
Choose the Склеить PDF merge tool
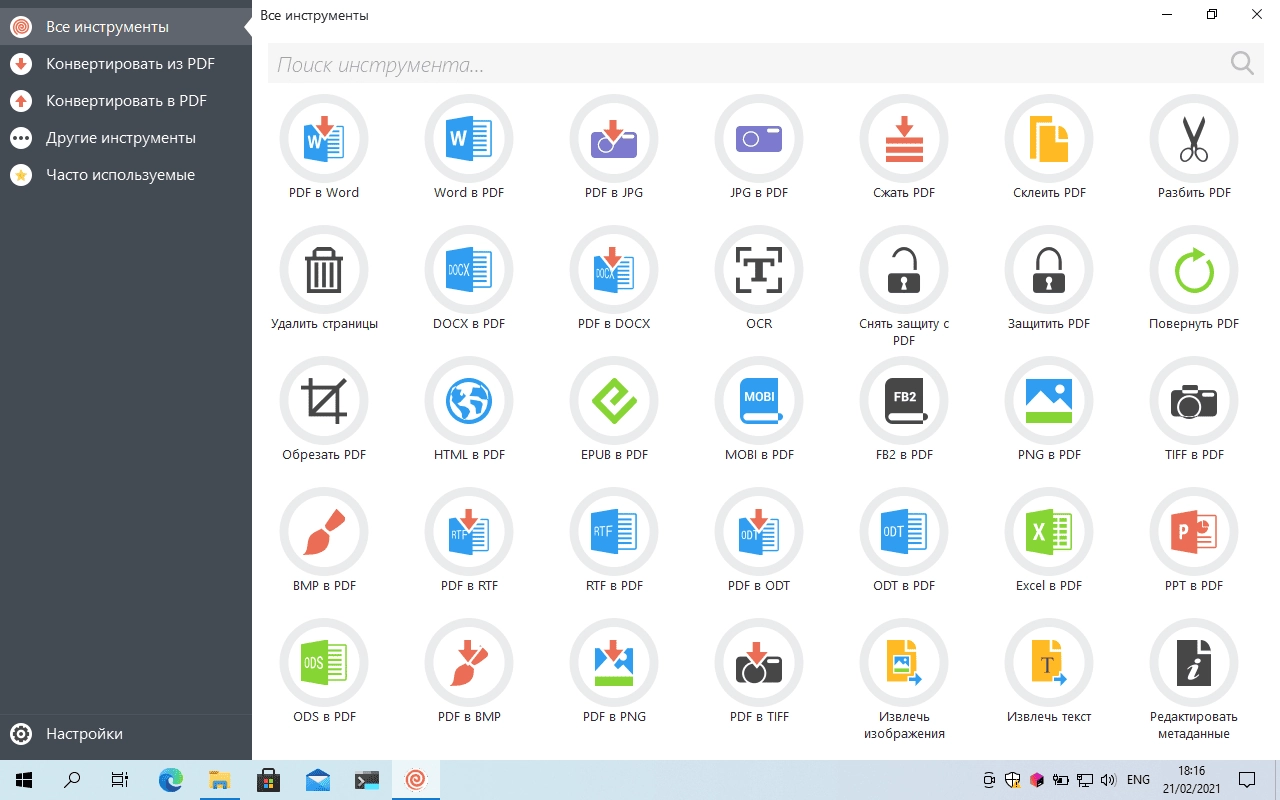pos(1049,139)
